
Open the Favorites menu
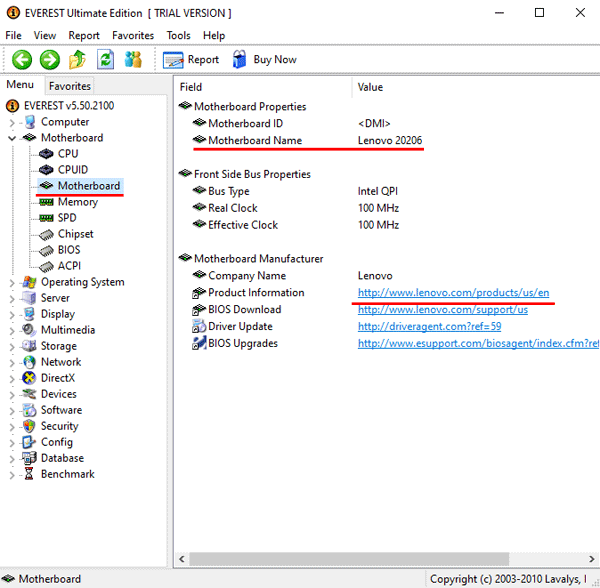click(x=133, y=36)
